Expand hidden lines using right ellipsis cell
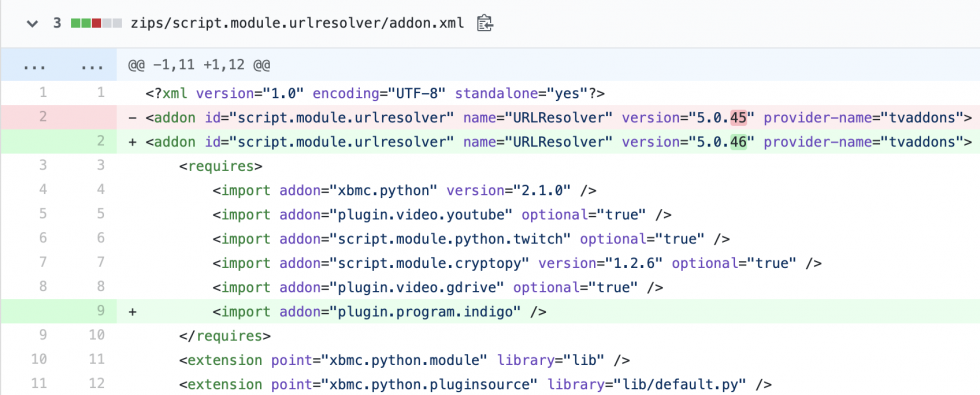The height and width of the screenshot is (395, 980). 88,65
